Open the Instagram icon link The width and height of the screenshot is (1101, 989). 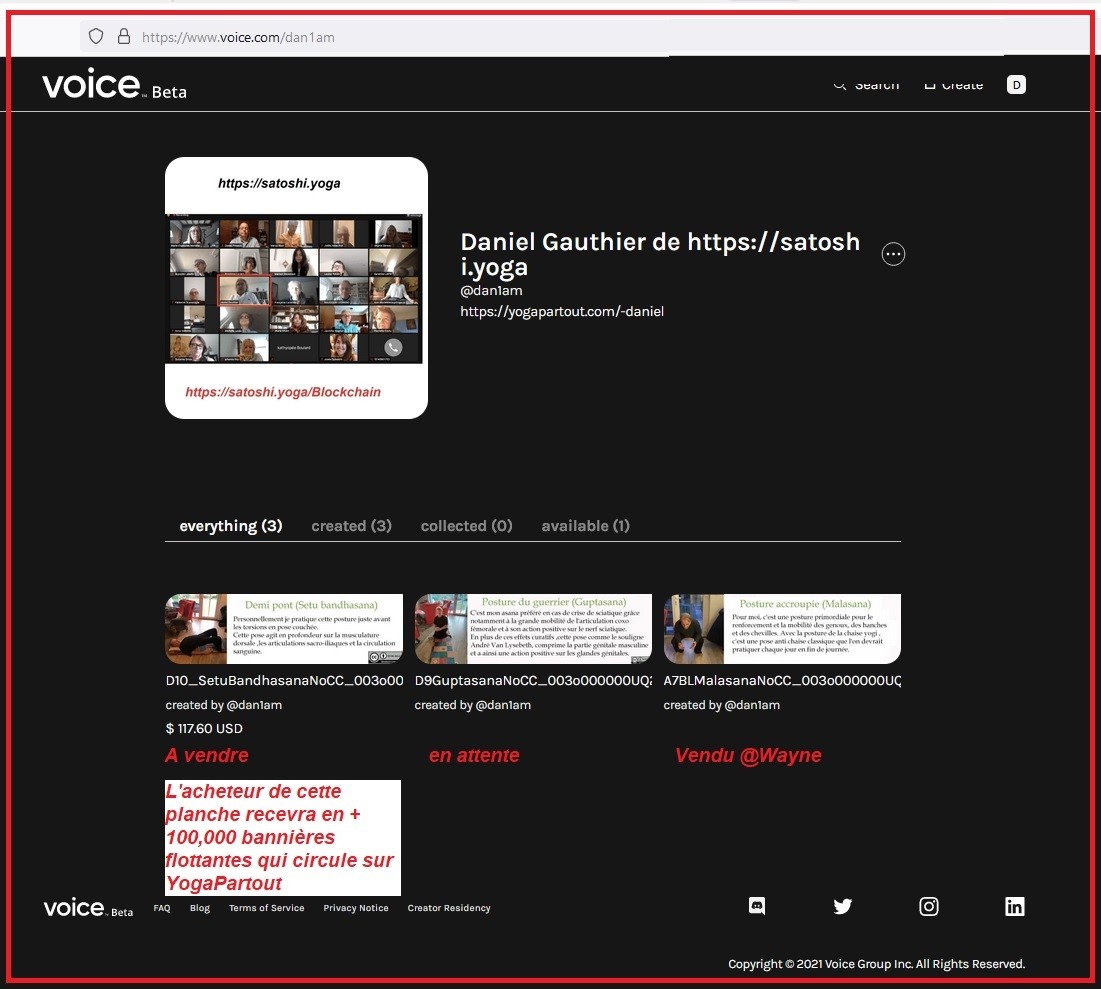(x=929, y=906)
